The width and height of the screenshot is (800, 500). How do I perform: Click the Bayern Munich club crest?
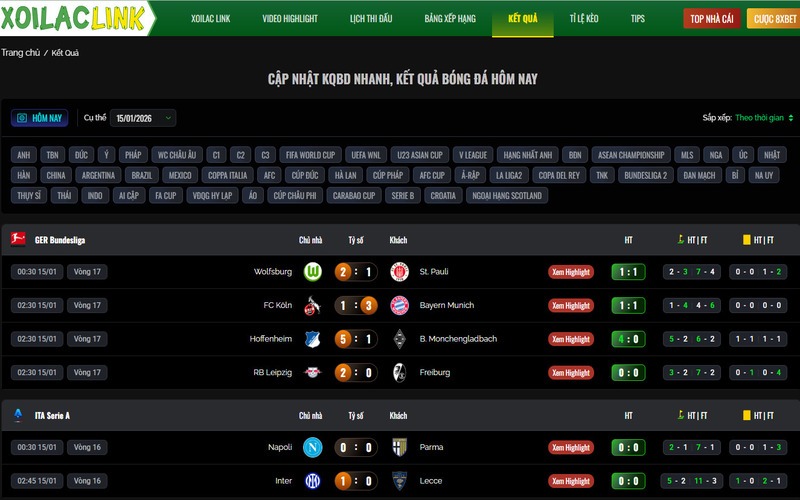coord(399,305)
